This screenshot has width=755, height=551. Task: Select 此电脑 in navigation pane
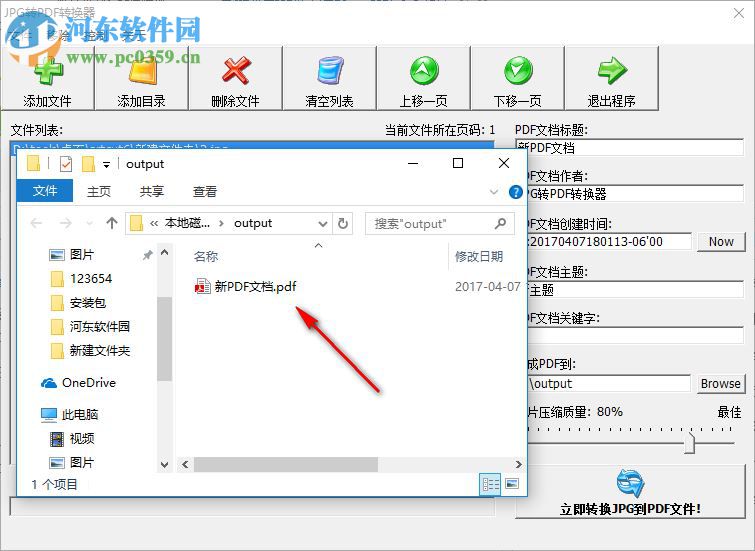pos(70,414)
